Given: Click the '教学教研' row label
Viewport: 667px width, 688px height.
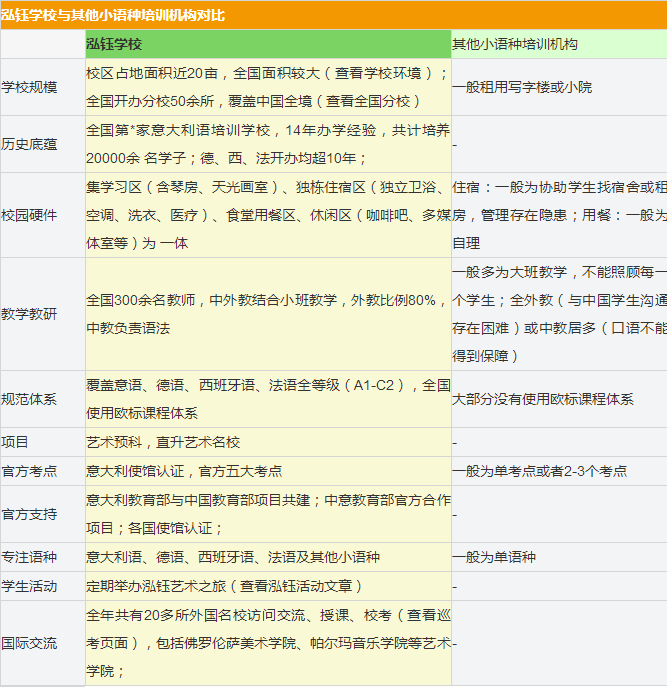Looking at the screenshot, I should [29, 314].
